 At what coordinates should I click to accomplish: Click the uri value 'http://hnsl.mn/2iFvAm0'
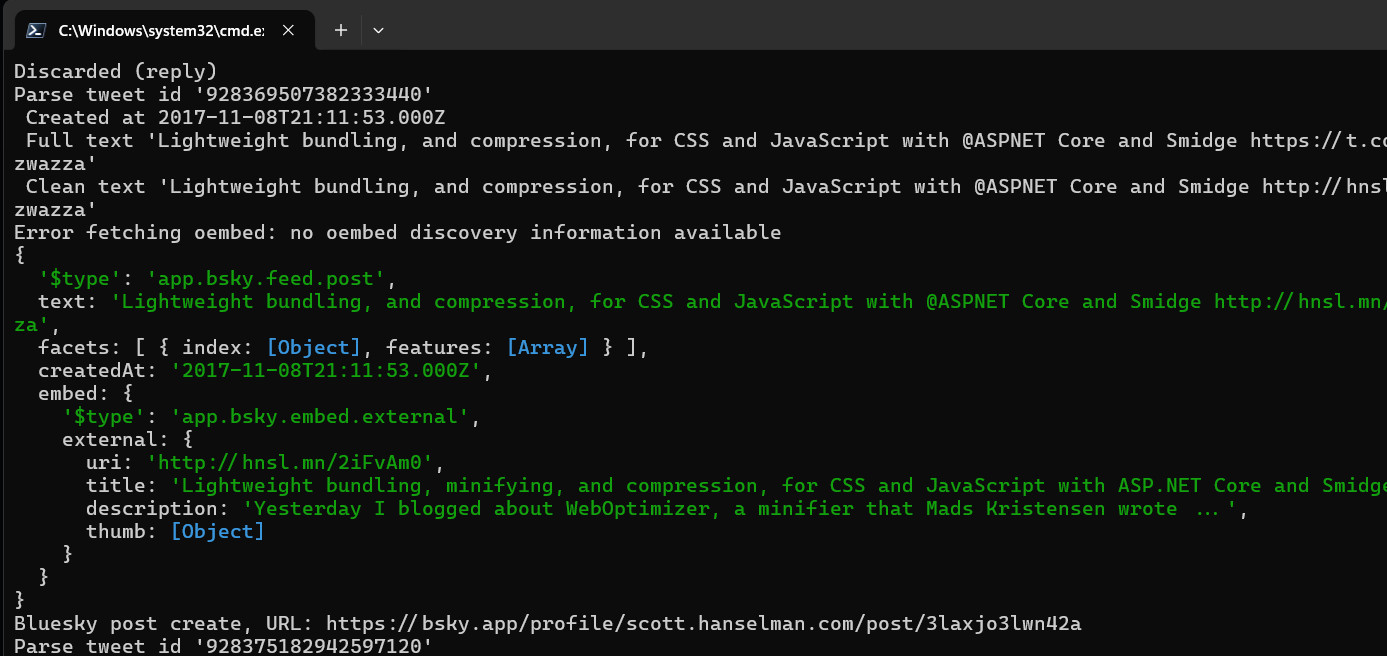tap(290, 462)
